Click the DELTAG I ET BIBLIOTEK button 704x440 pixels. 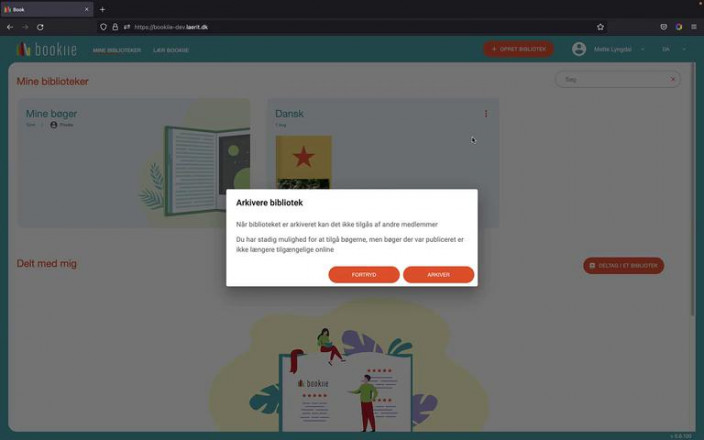pos(623,265)
